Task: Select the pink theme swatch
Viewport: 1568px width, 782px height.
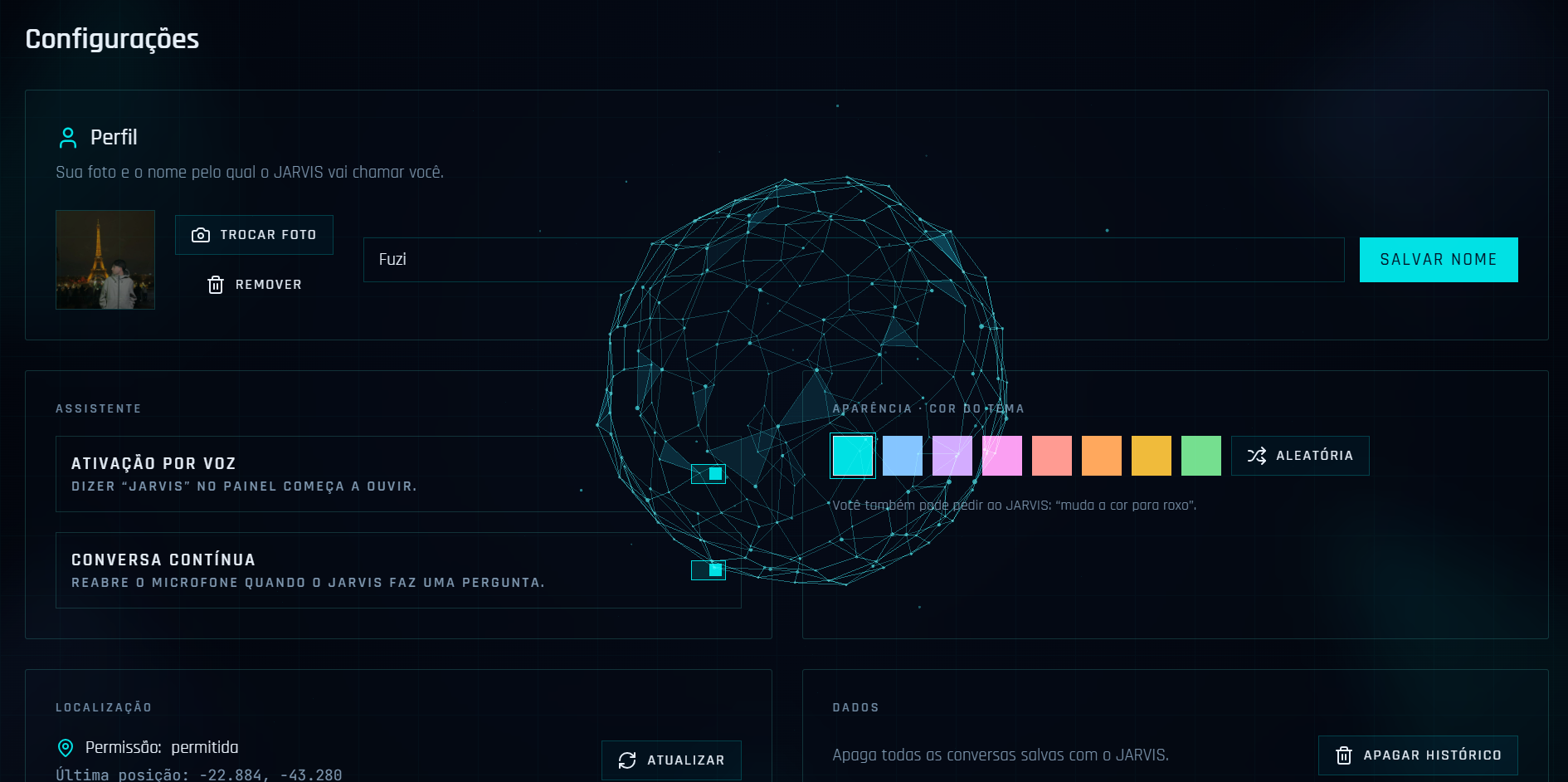Action: tap(1002, 456)
